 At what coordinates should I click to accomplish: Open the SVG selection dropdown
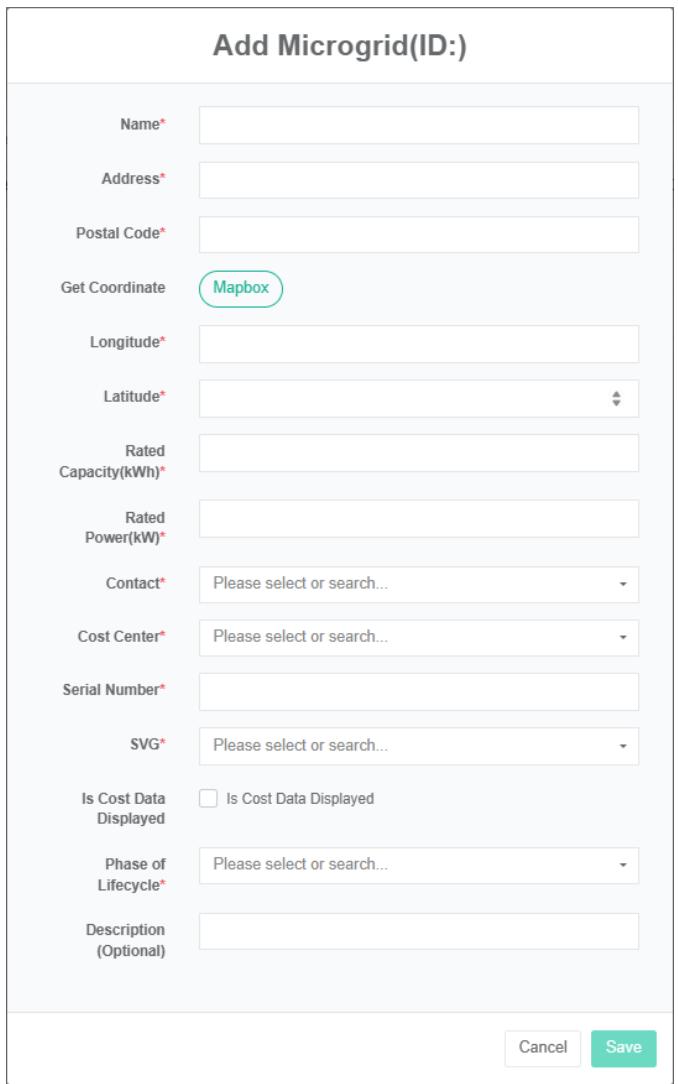tap(418, 745)
